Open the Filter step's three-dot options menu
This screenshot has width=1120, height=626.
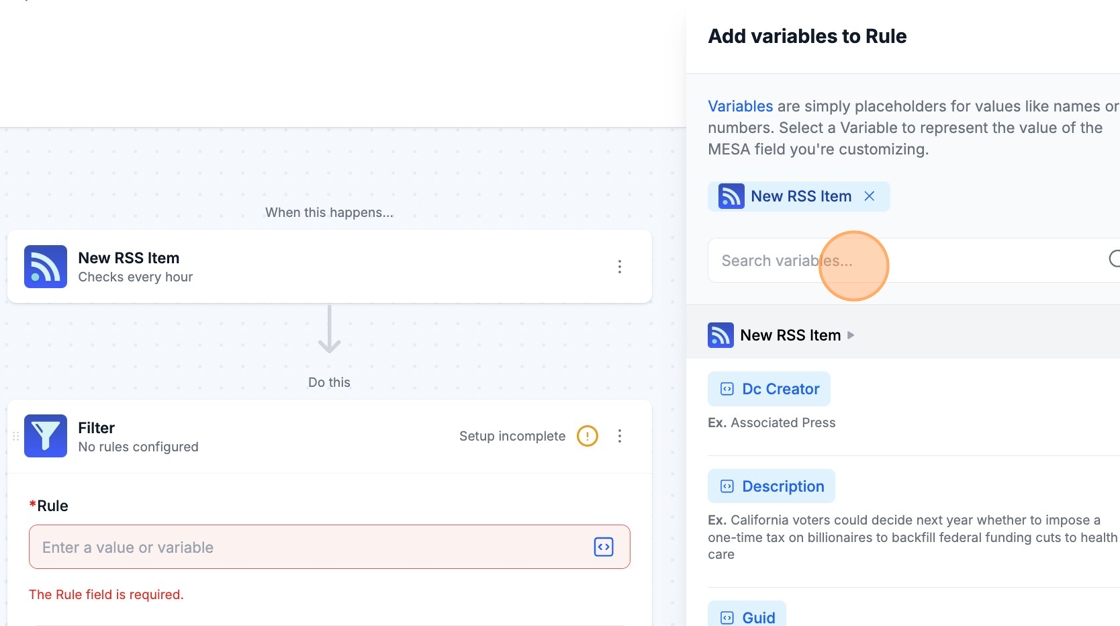point(620,436)
